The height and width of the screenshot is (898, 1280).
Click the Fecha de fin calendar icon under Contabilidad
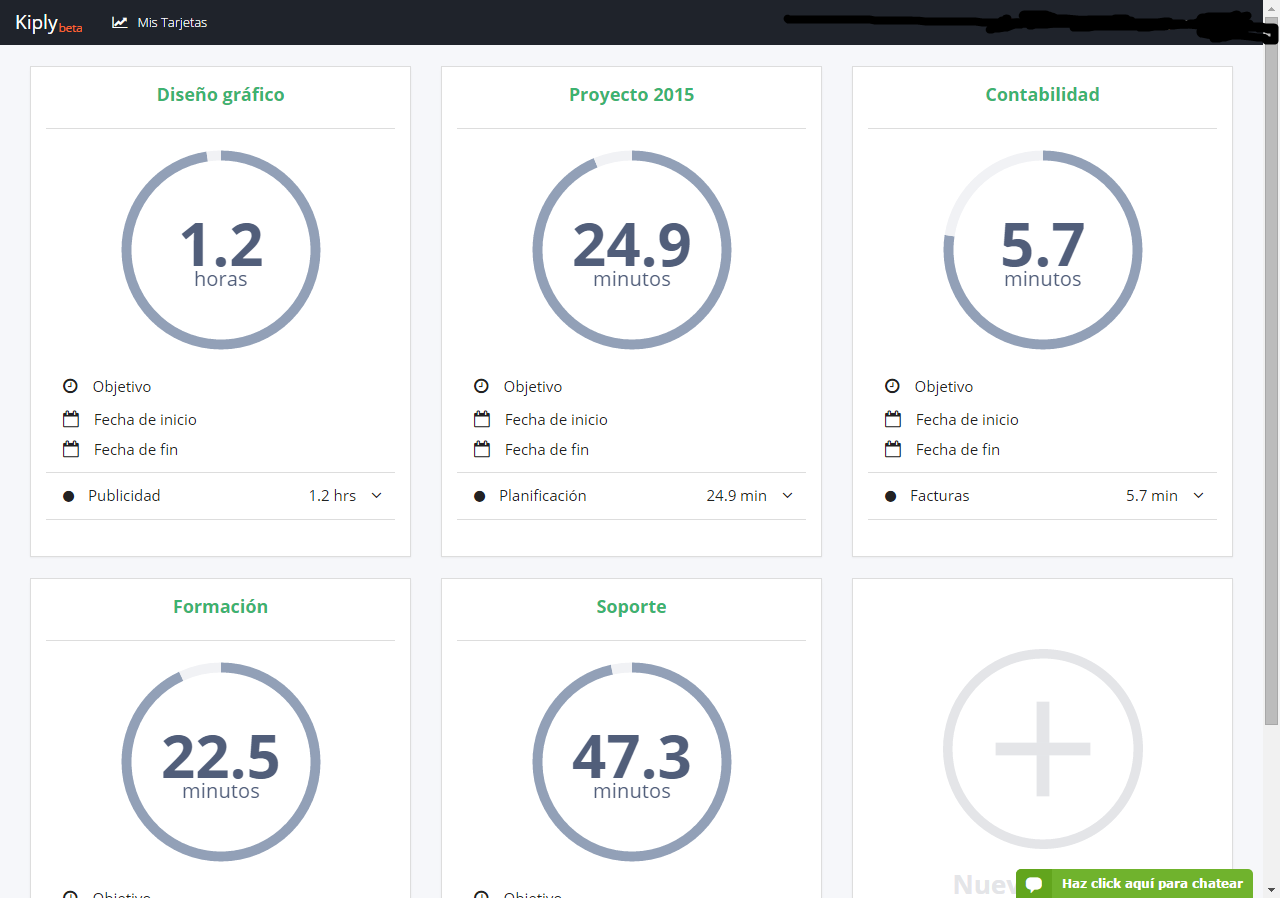(x=892, y=449)
